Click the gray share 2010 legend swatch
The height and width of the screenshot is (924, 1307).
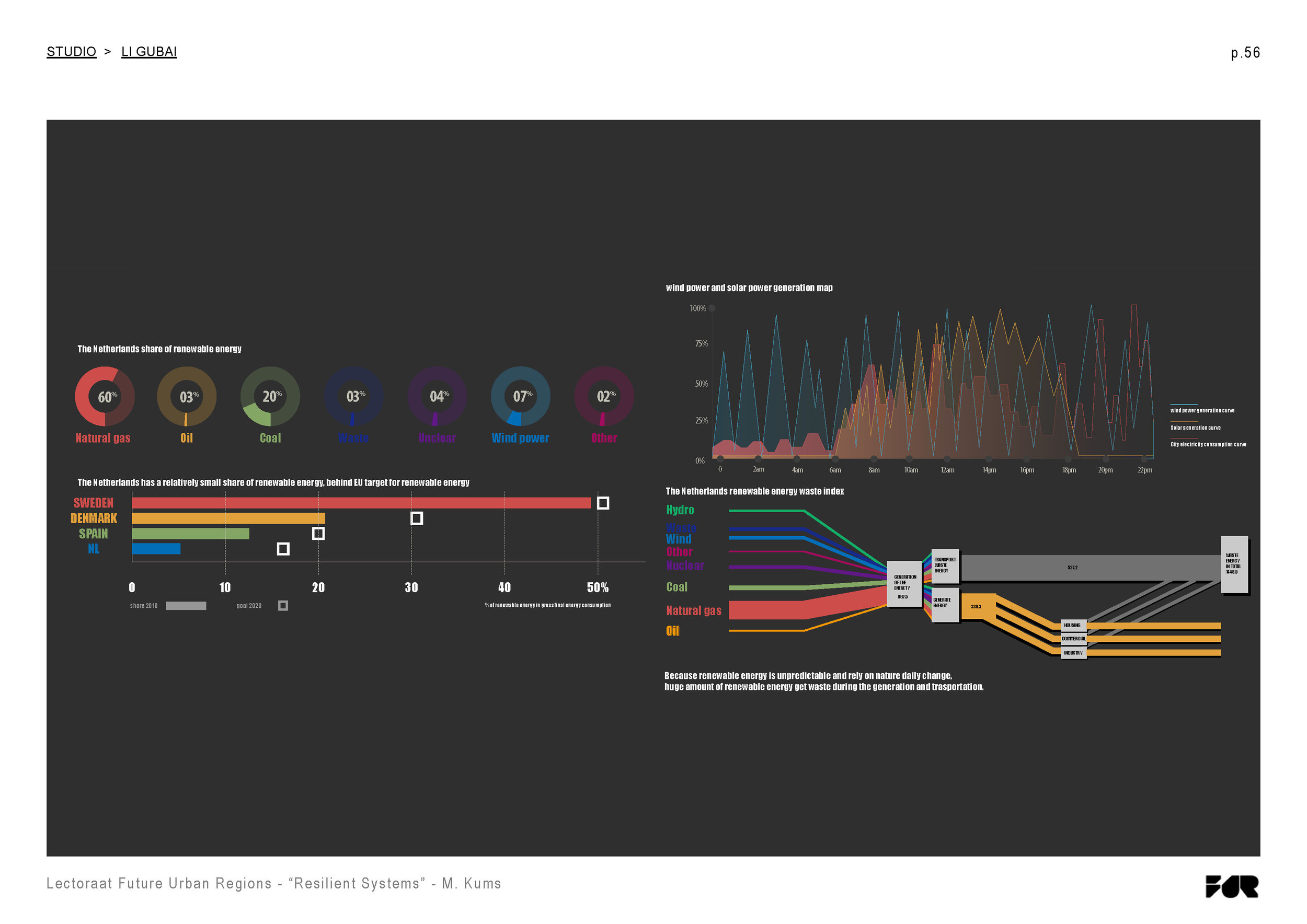tap(186, 605)
